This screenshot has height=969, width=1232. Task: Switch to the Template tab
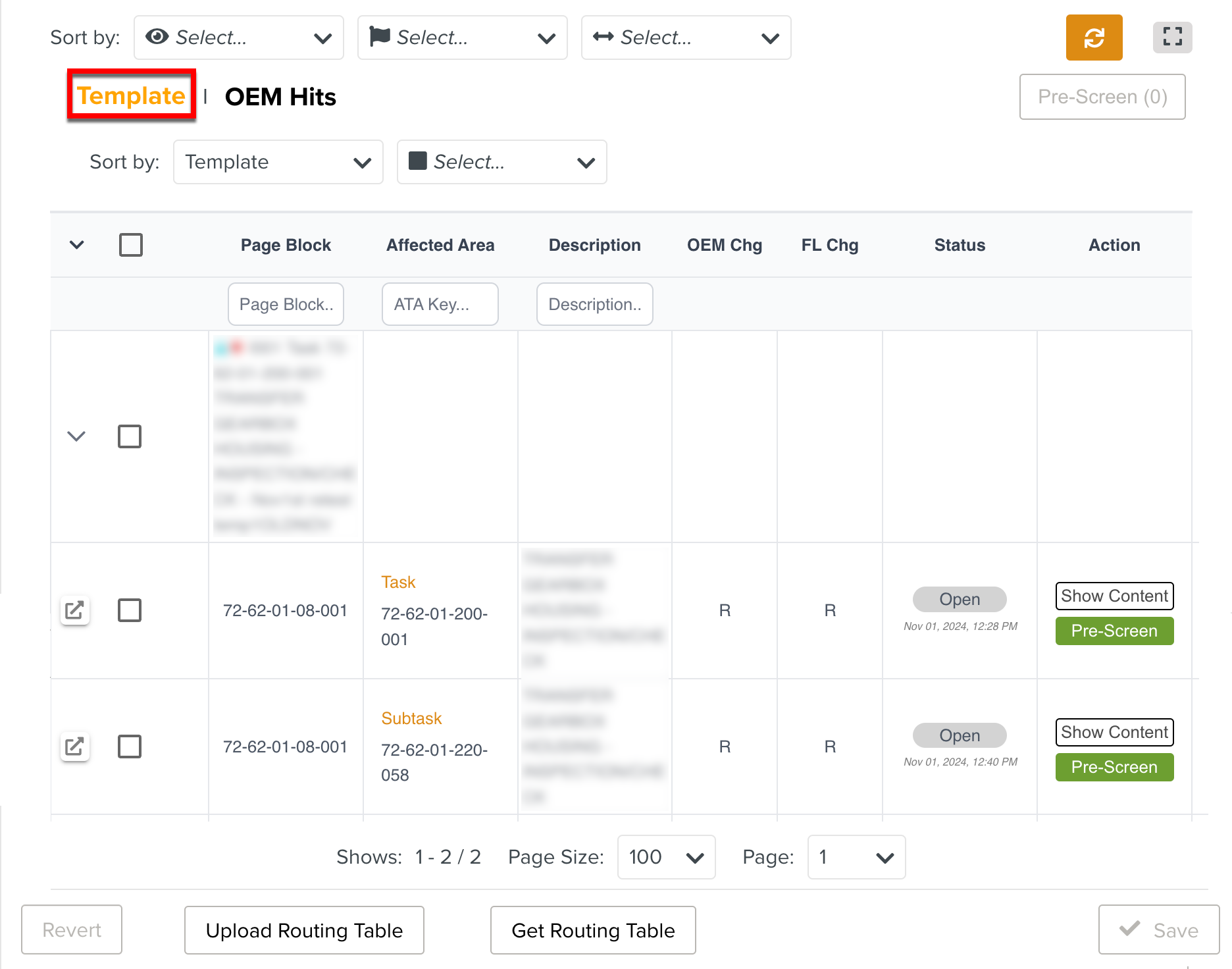point(131,96)
